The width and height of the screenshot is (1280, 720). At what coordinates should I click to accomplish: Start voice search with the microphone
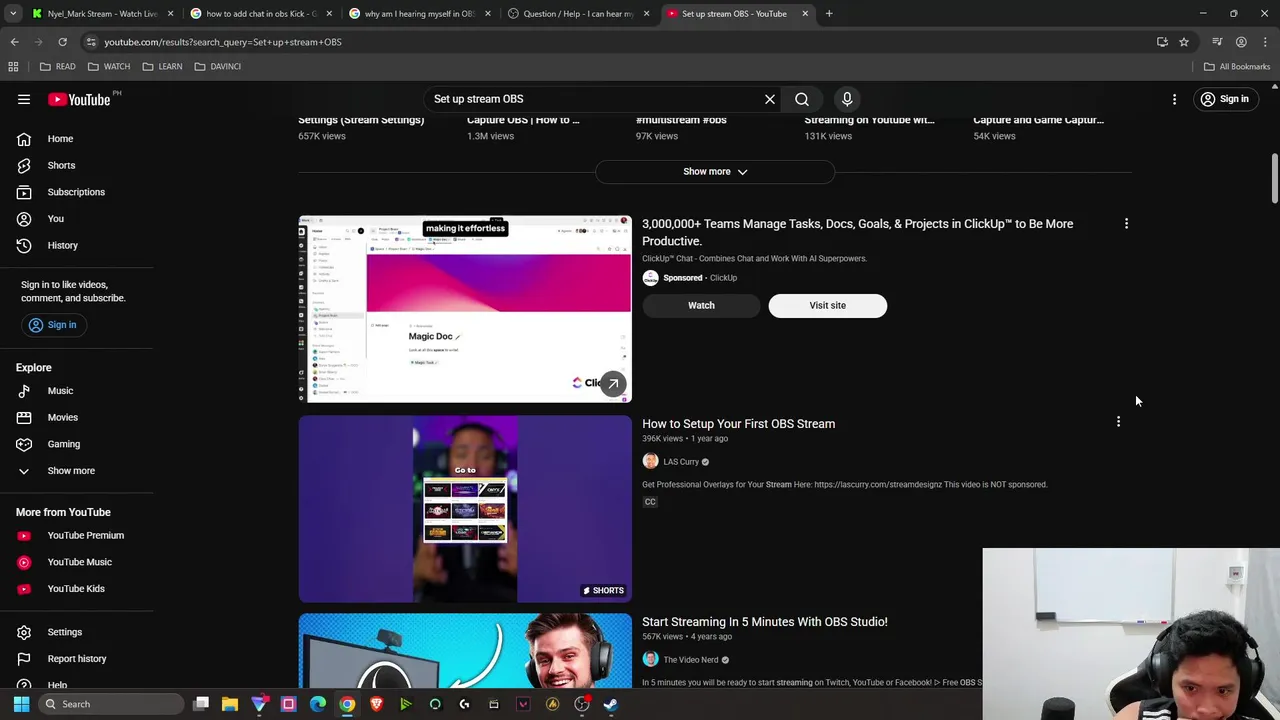click(847, 99)
